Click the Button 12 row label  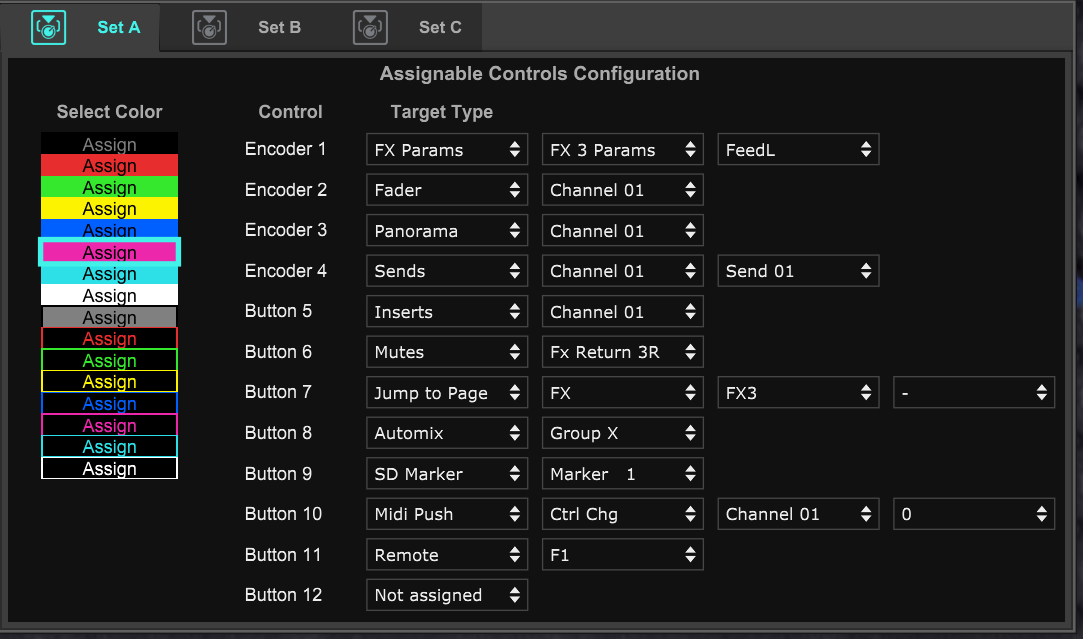283,595
